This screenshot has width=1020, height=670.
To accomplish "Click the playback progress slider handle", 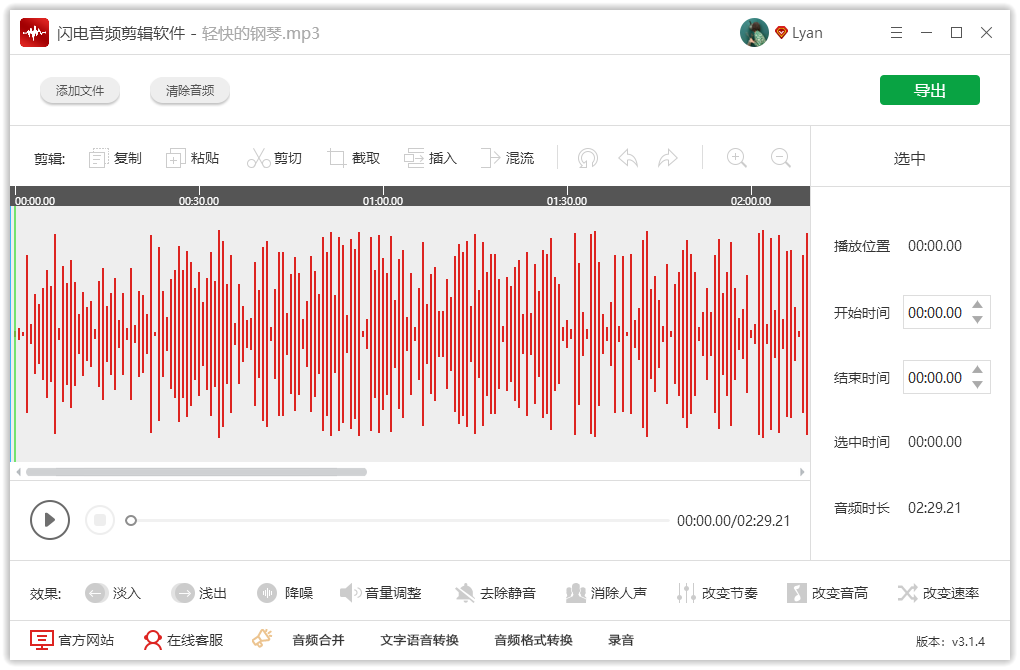I will pos(131,520).
